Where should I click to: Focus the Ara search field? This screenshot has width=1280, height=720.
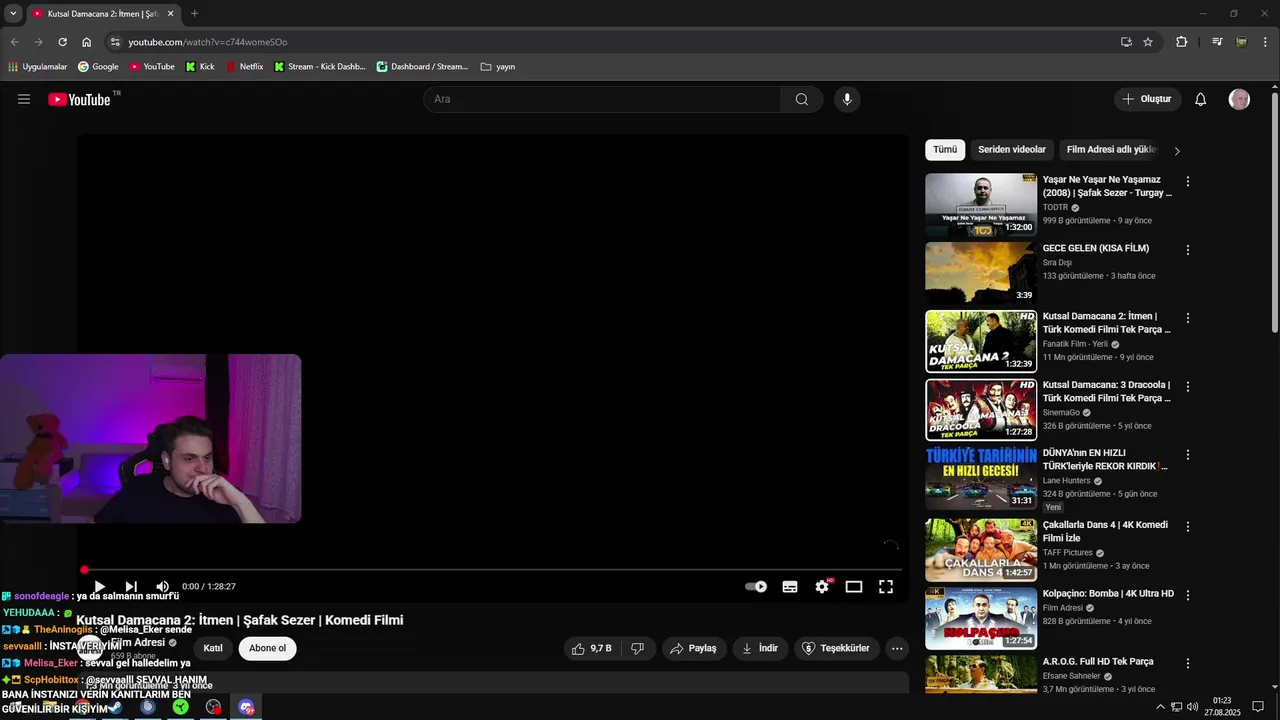[603, 99]
